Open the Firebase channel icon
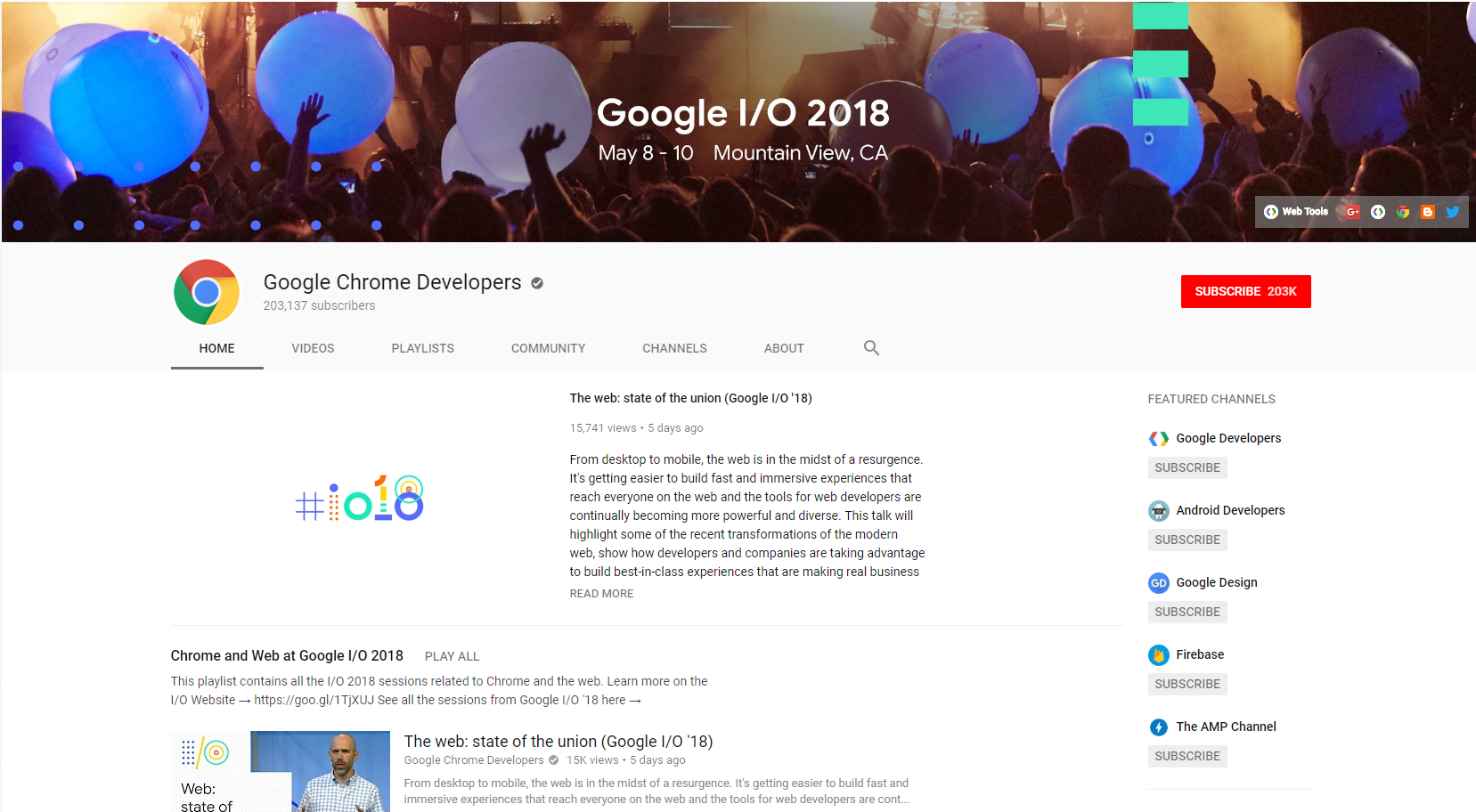This screenshot has height=812, width=1476. [1158, 655]
